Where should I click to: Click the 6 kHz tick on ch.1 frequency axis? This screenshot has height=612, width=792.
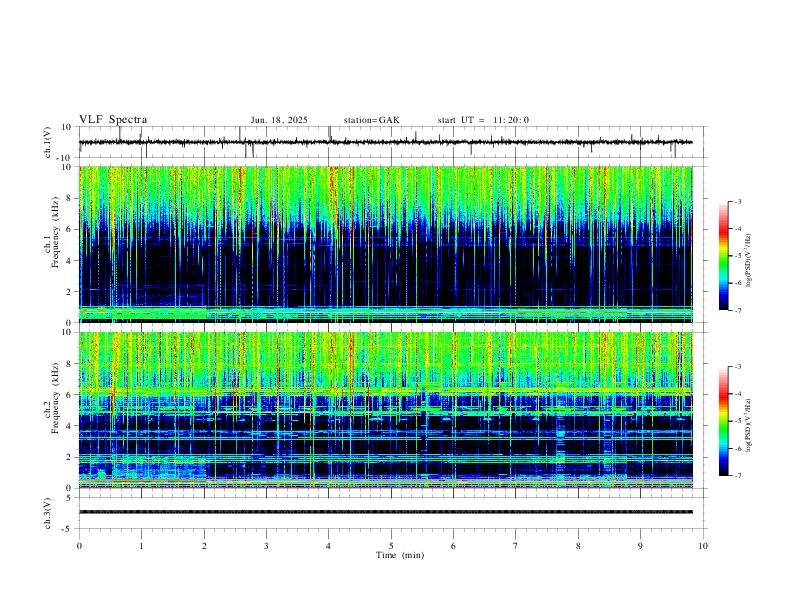coord(71,229)
